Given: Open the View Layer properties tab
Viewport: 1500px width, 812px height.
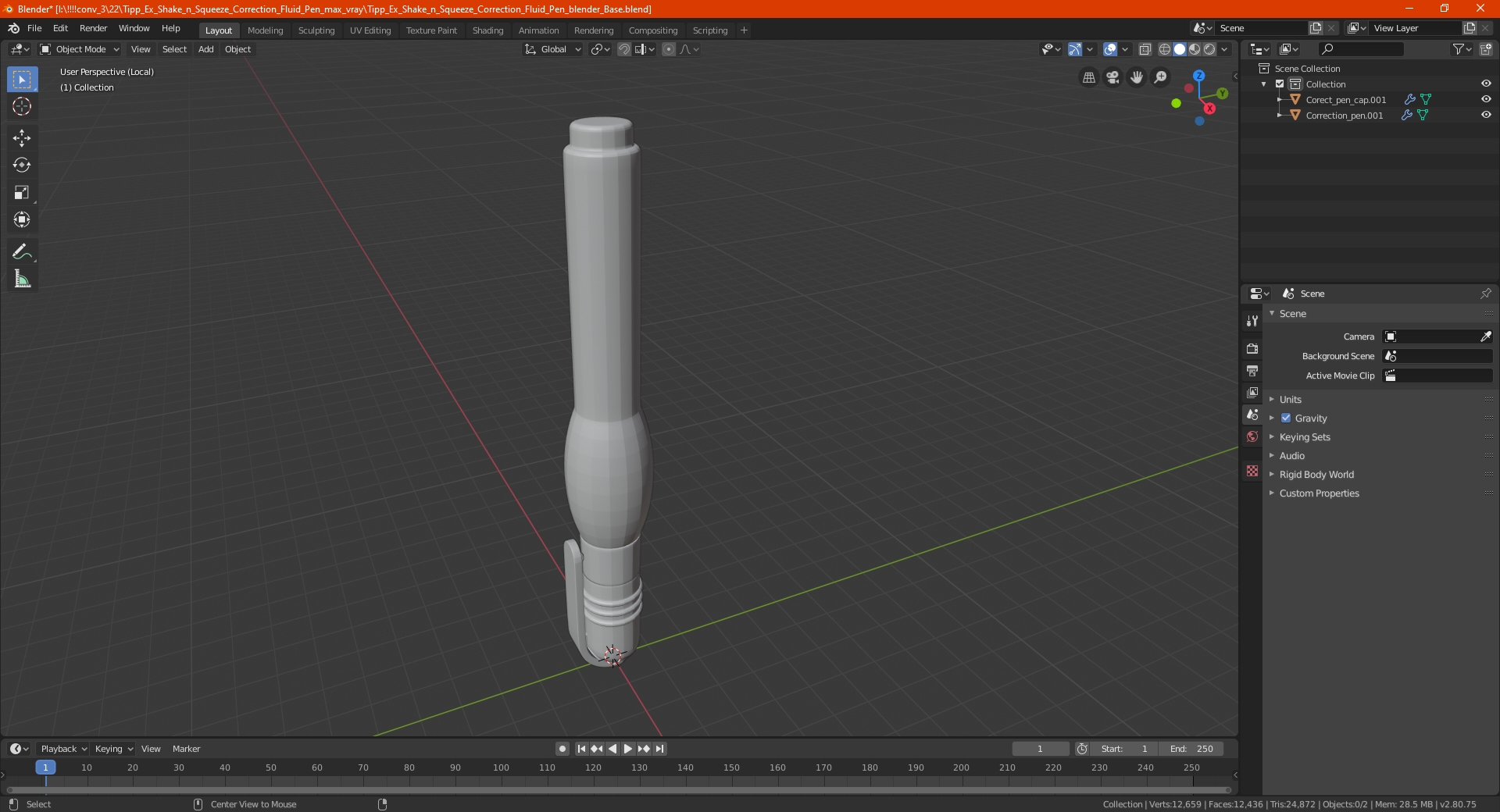Looking at the screenshot, I should point(1252,392).
